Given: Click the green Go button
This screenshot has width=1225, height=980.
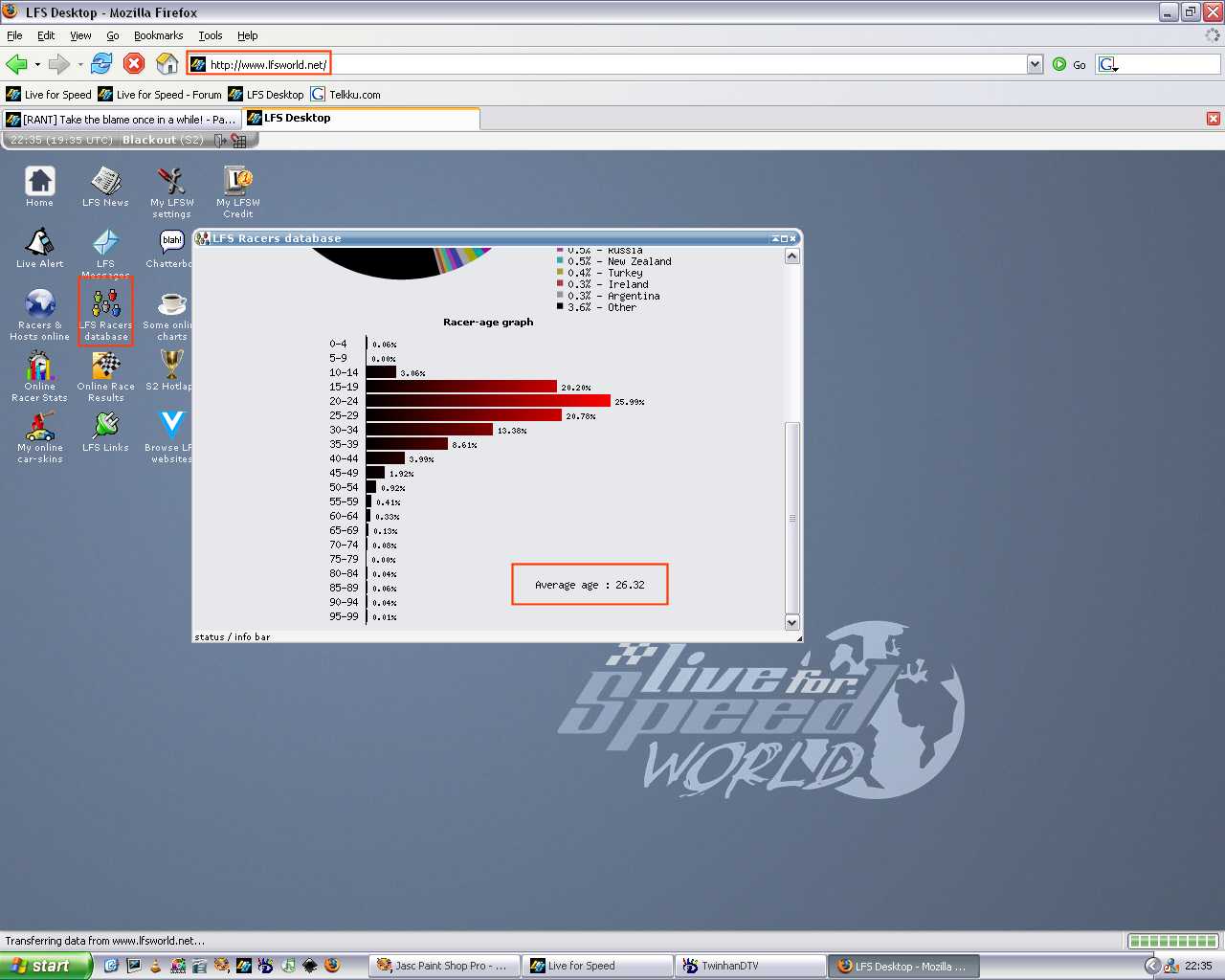Looking at the screenshot, I should point(1069,64).
